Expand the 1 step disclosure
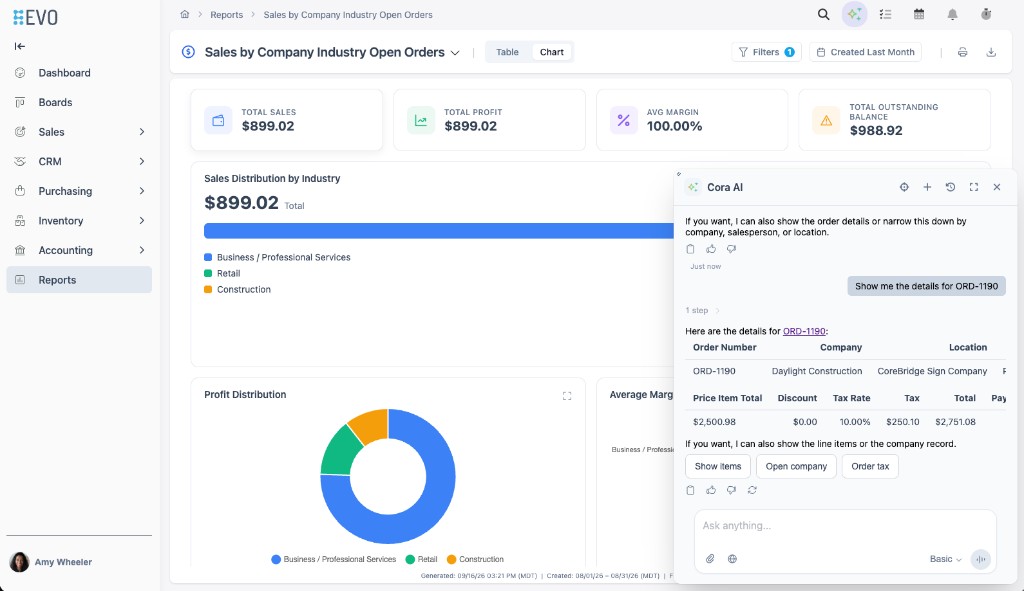This screenshot has height=591, width=1024. coord(702,310)
